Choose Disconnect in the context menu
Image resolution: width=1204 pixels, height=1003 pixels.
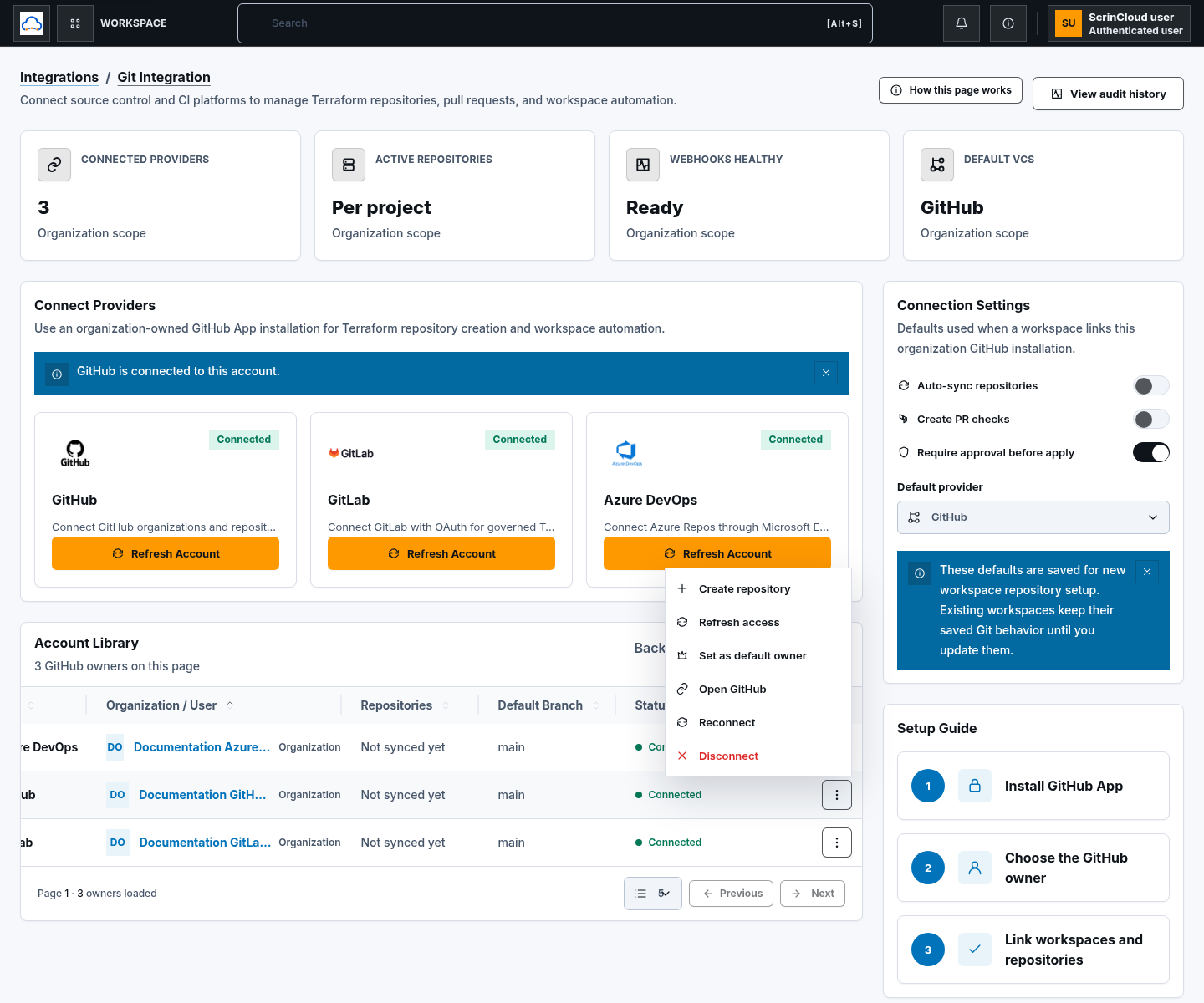[x=758, y=756]
